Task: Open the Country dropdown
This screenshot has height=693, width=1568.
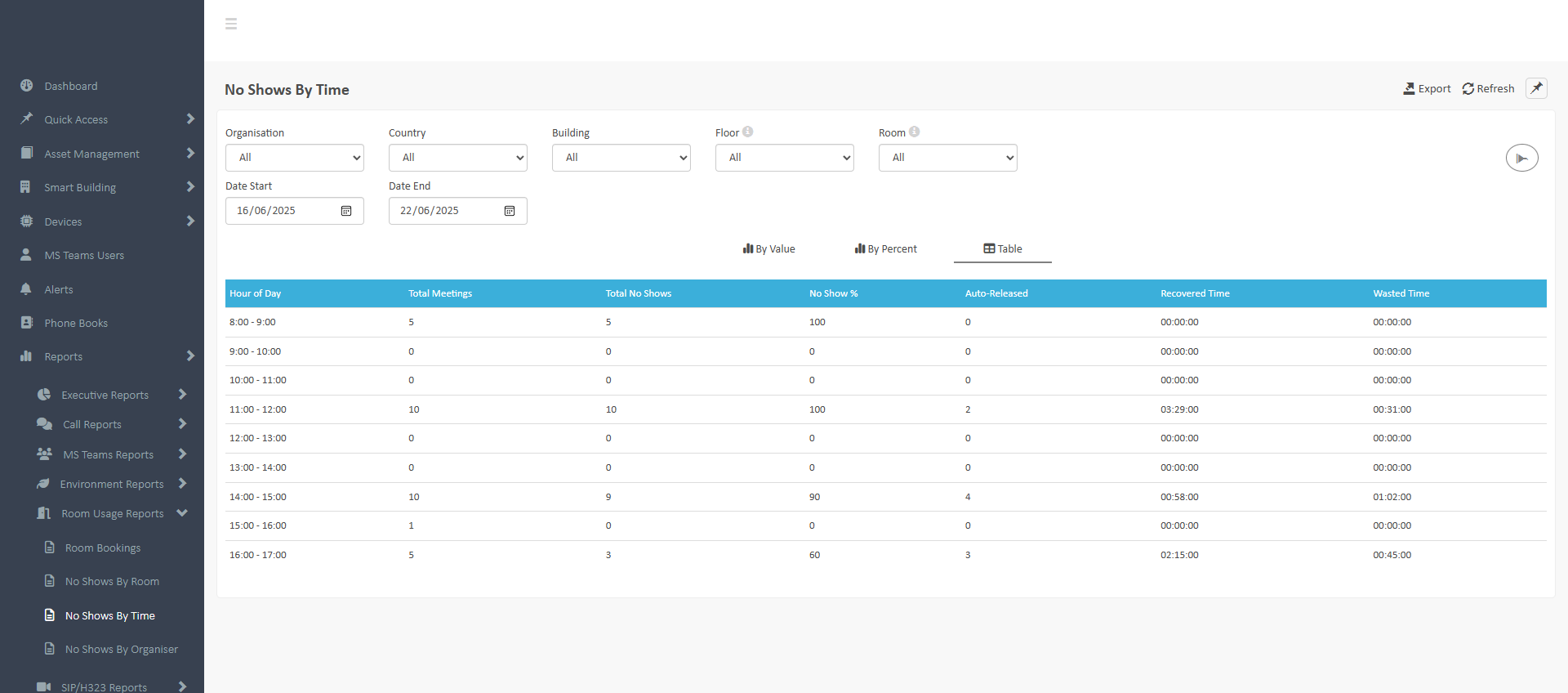Action: coord(458,158)
